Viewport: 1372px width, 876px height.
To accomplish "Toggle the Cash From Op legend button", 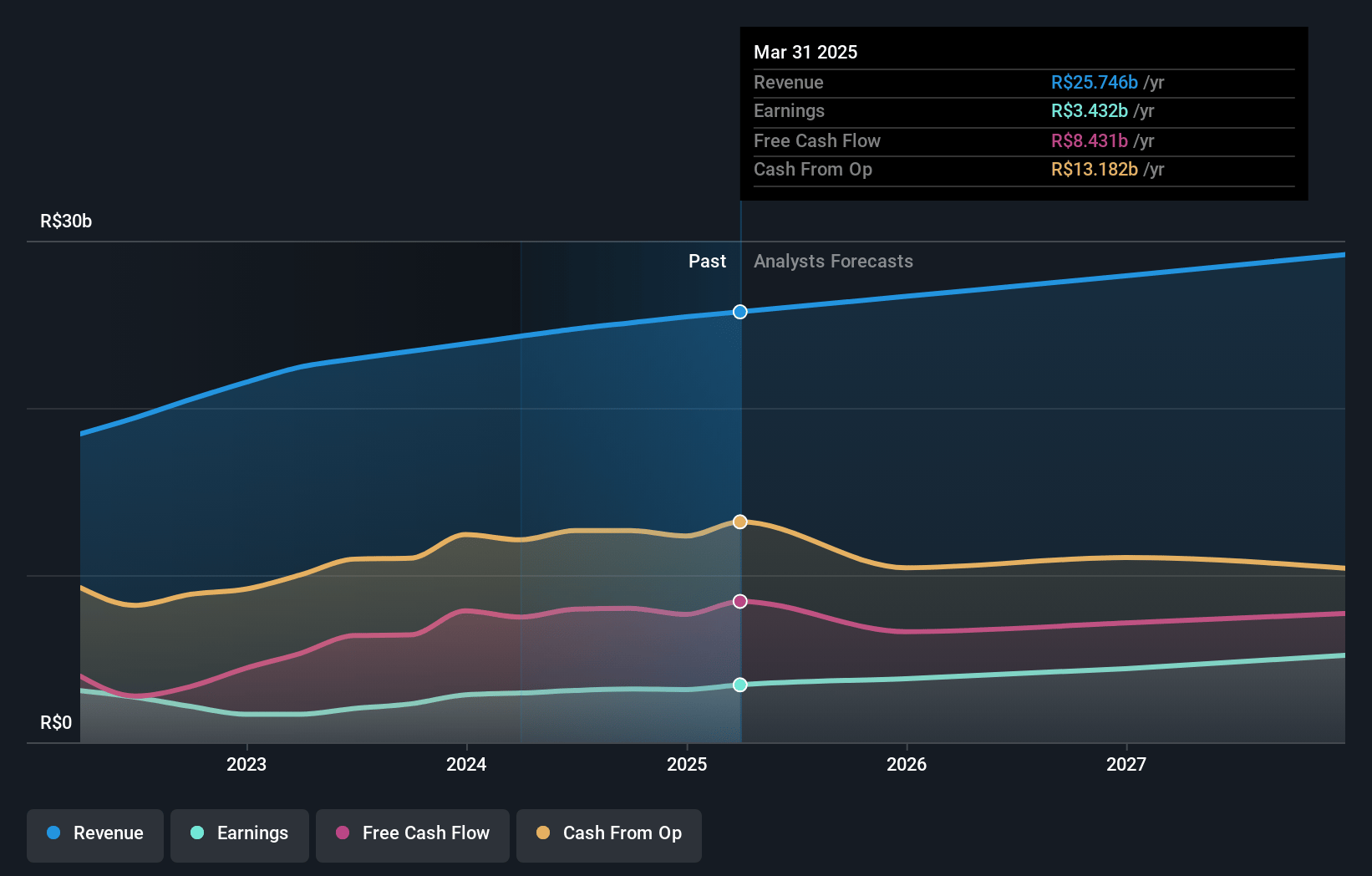I will pos(609,835).
